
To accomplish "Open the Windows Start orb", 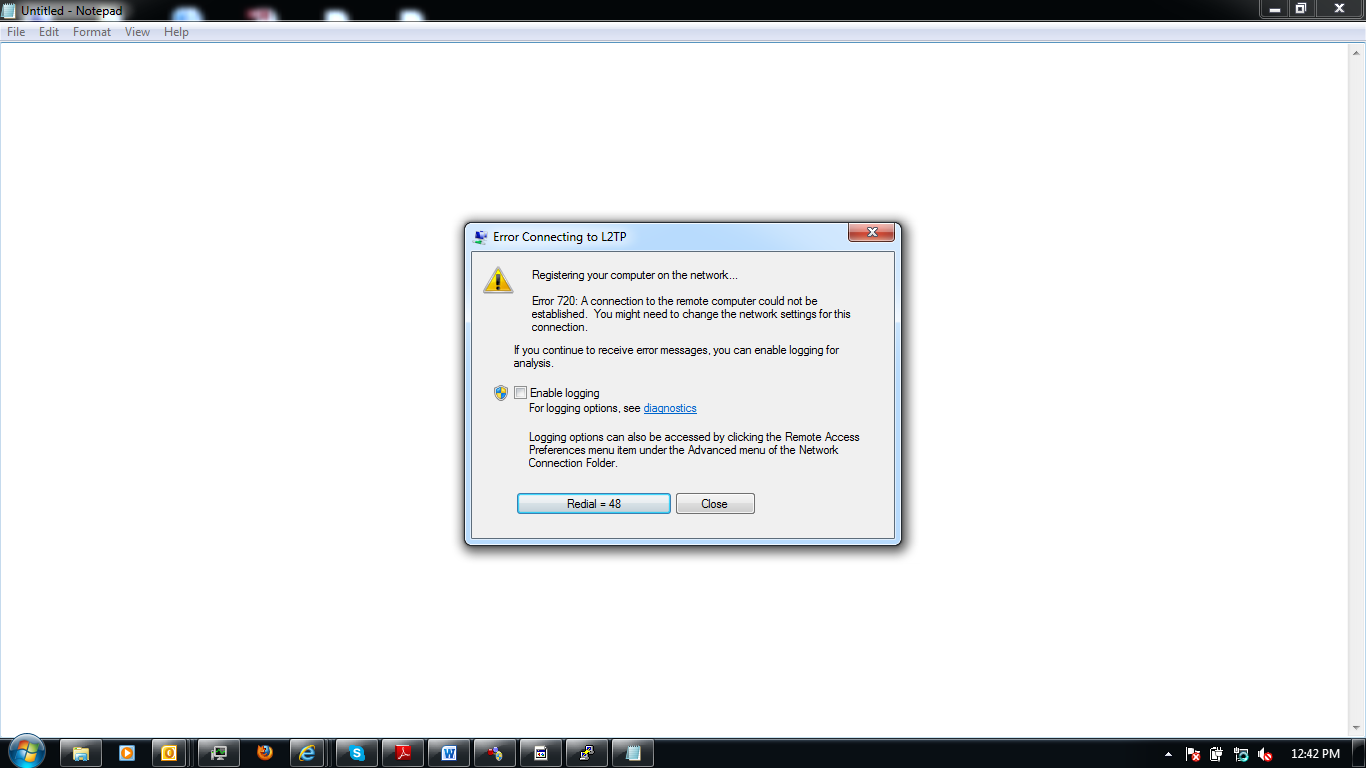I will (x=27, y=752).
